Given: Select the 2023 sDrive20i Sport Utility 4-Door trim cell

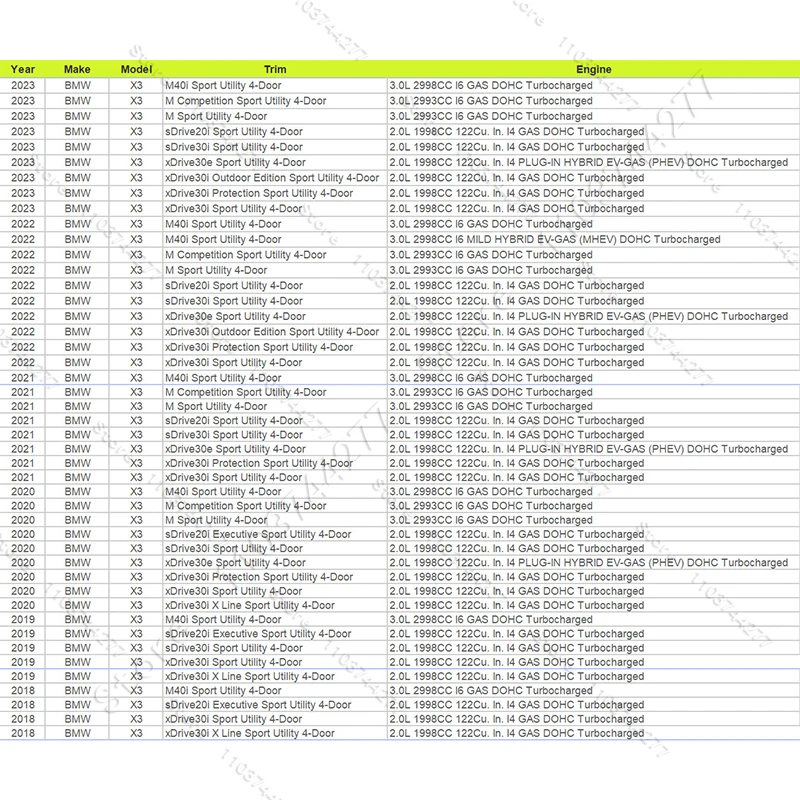Looking at the screenshot, I should [275, 132].
